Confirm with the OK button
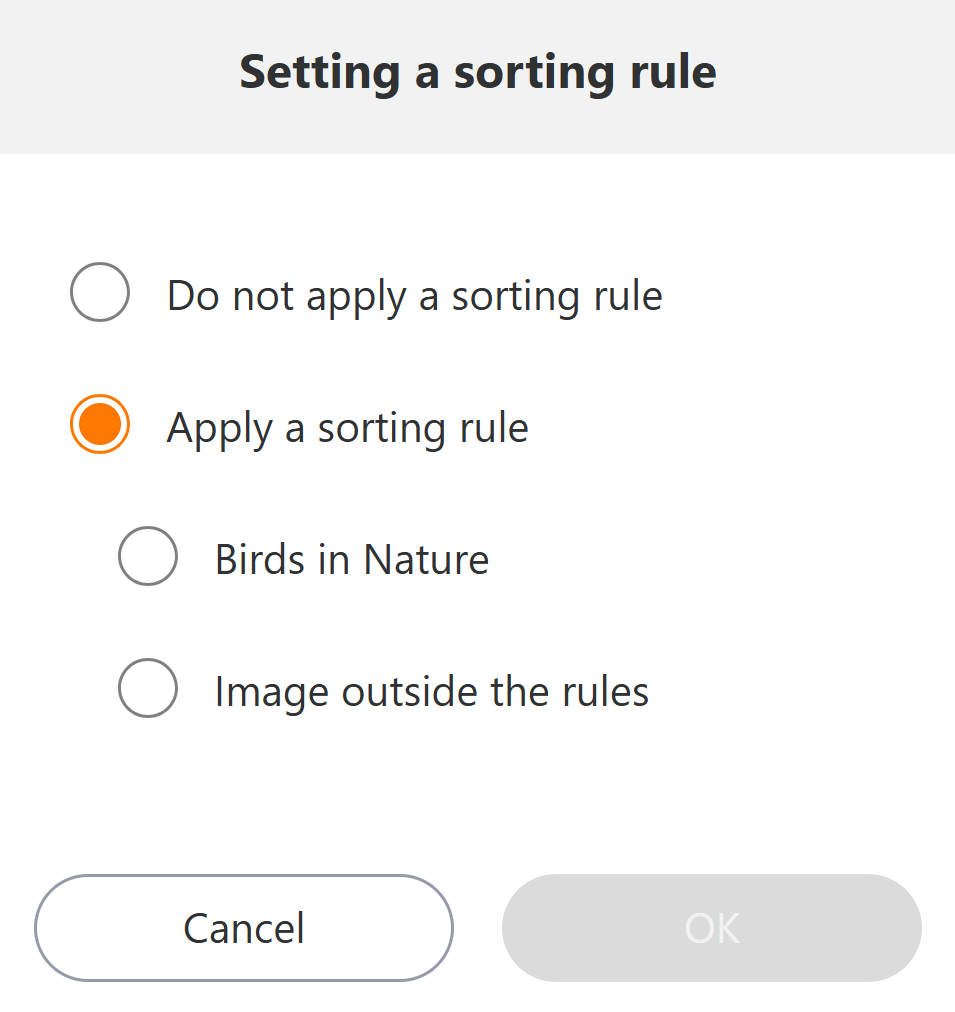This screenshot has width=955, height=1012. tap(711, 928)
